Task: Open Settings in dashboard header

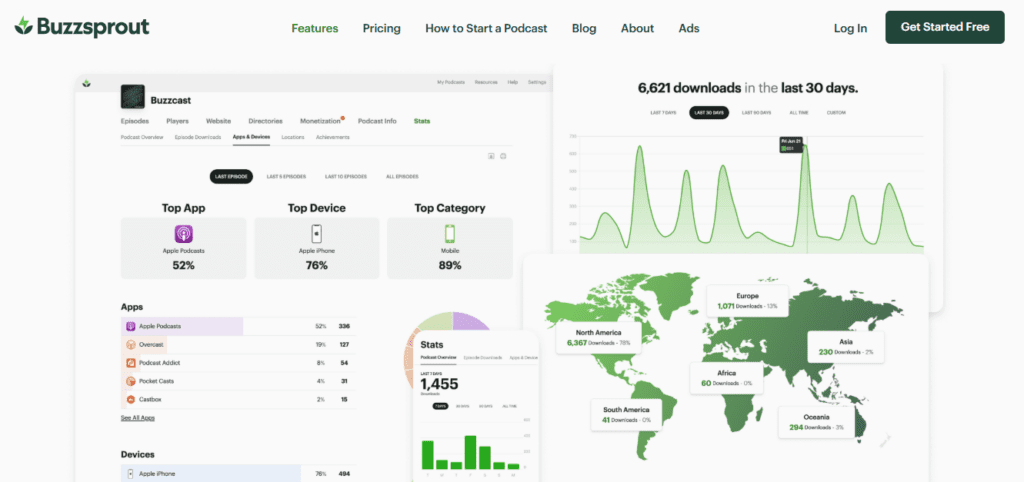Action: click(x=537, y=82)
